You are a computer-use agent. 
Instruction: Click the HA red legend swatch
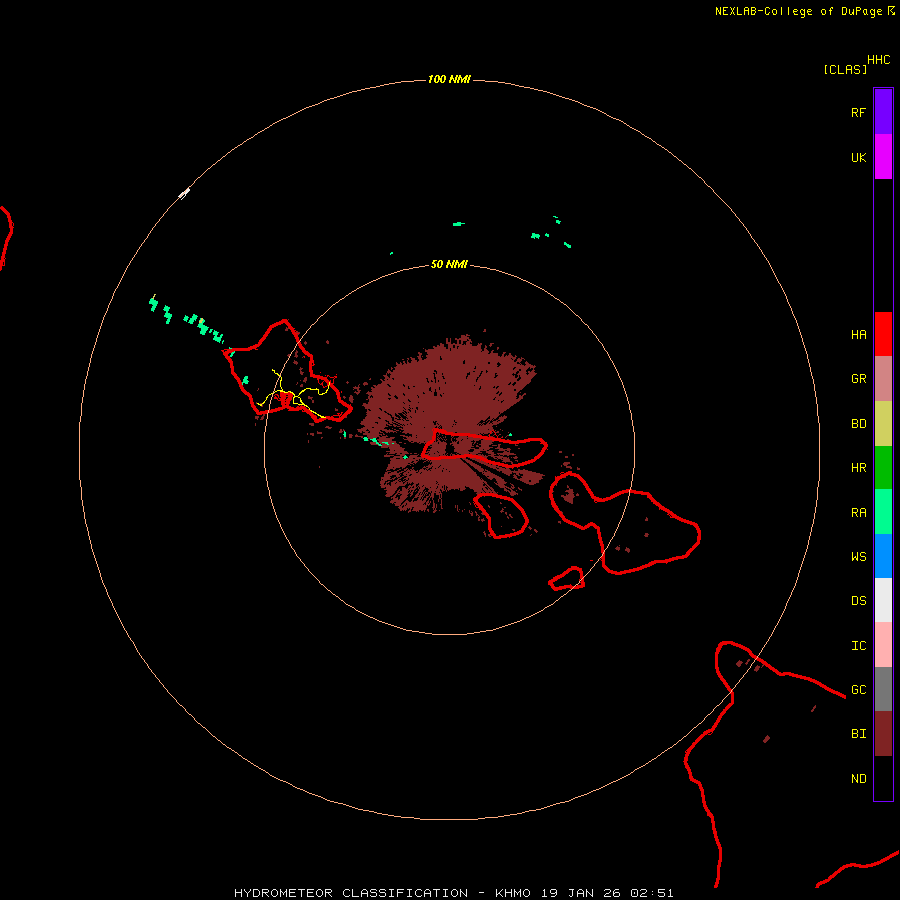click(x=883, y=334)
